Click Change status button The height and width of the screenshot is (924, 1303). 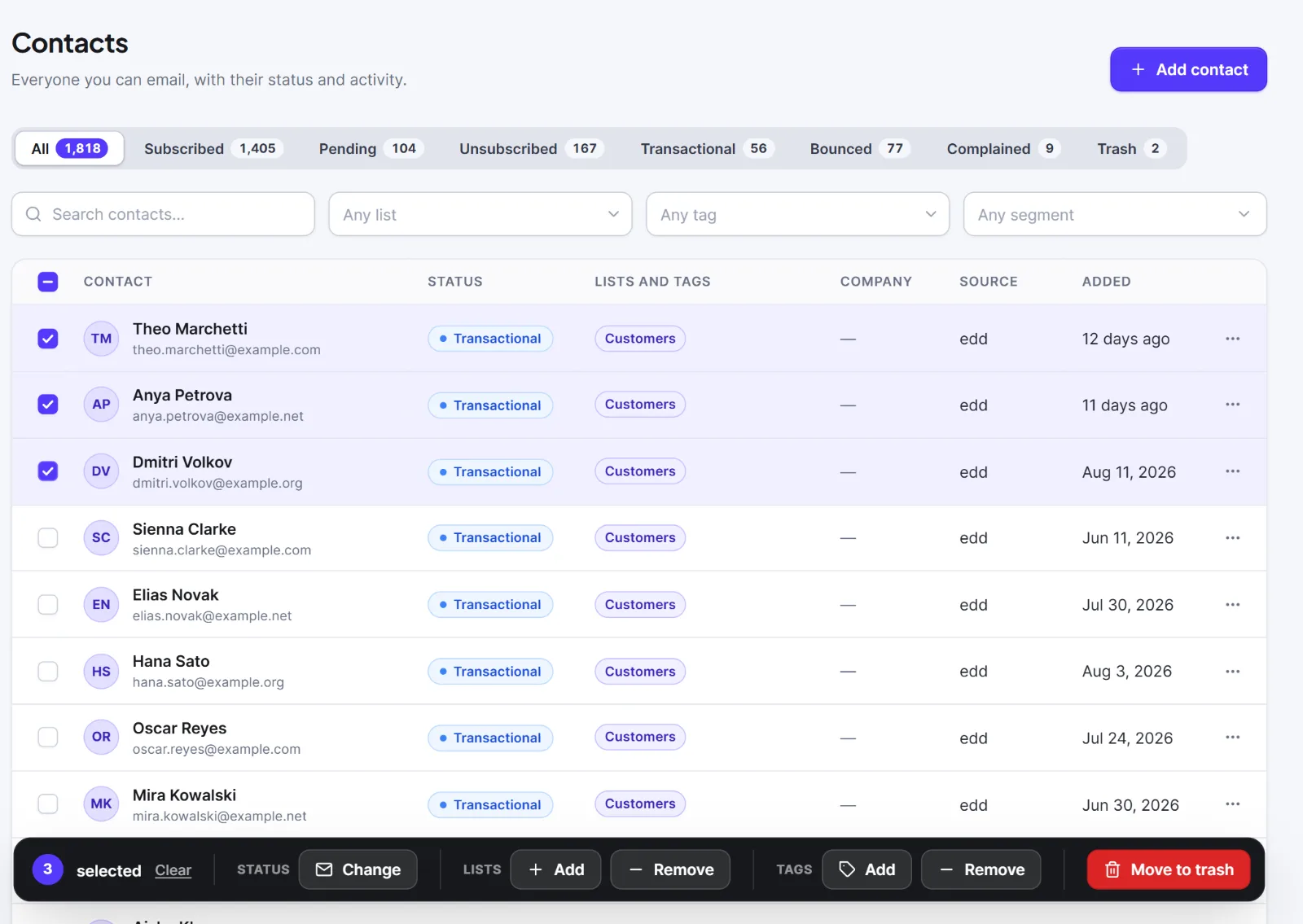(x=358, y=869)
